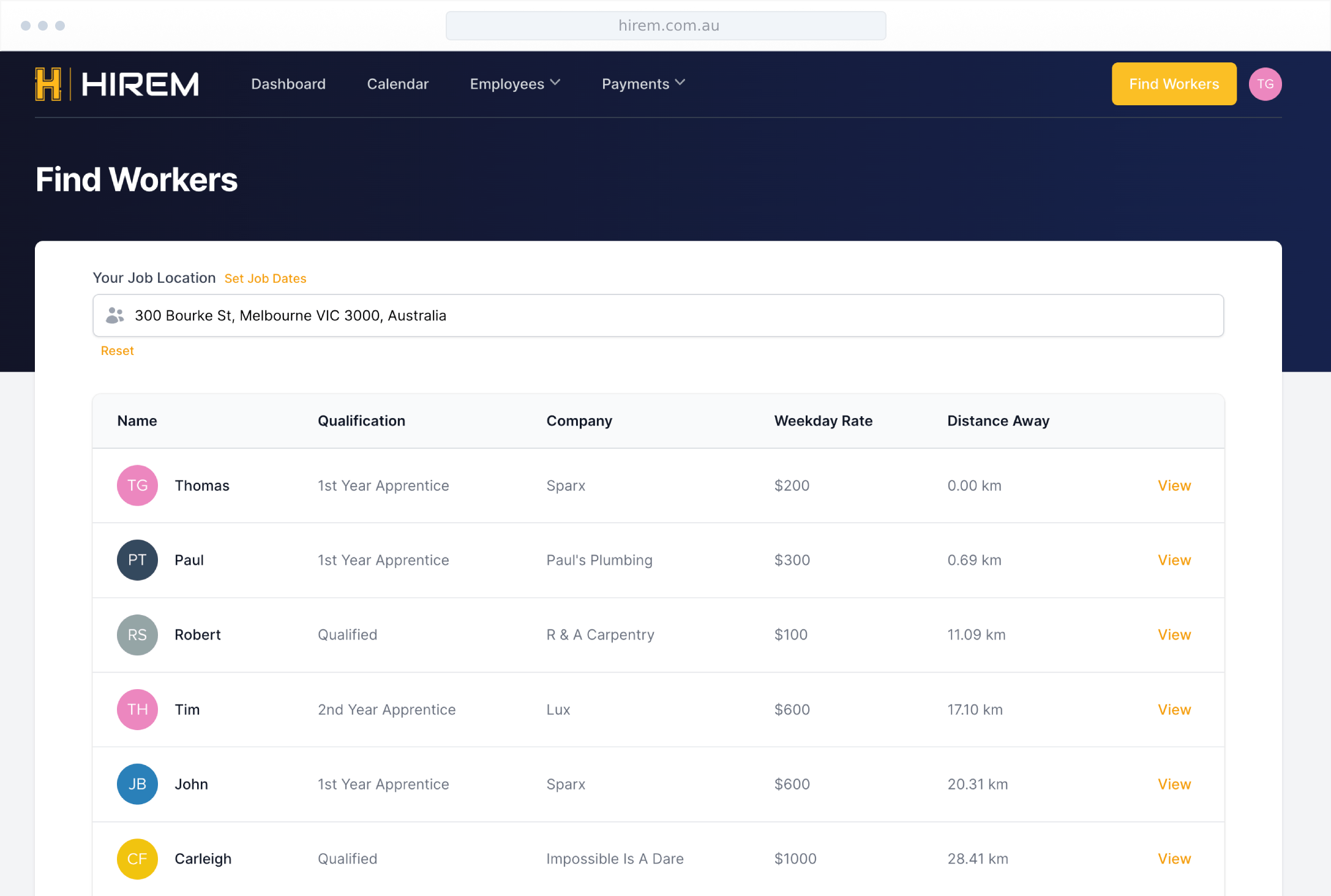The height and width of the screenshot is (896, 1331).
Task: Open the TG user avatar in header
Action: point(1265,84)
